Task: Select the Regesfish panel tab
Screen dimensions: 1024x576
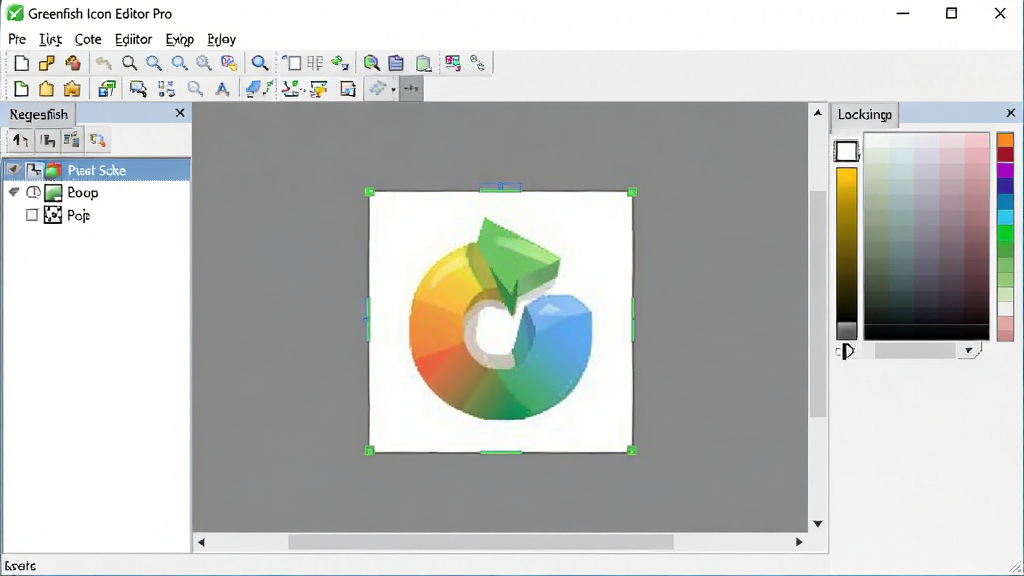Action: point(39,114)
